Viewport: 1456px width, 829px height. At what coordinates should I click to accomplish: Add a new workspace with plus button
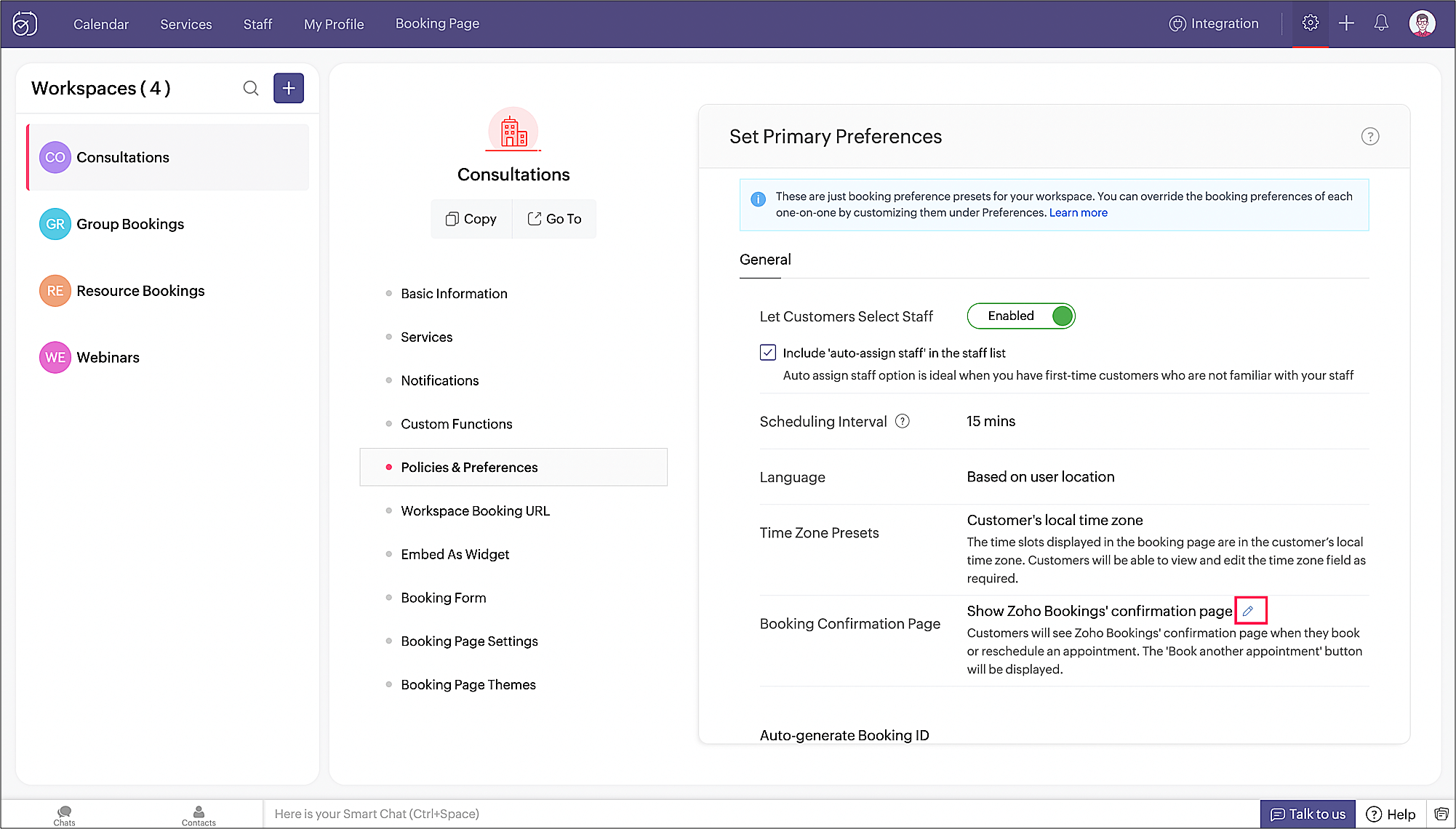[x=289, y=88]
